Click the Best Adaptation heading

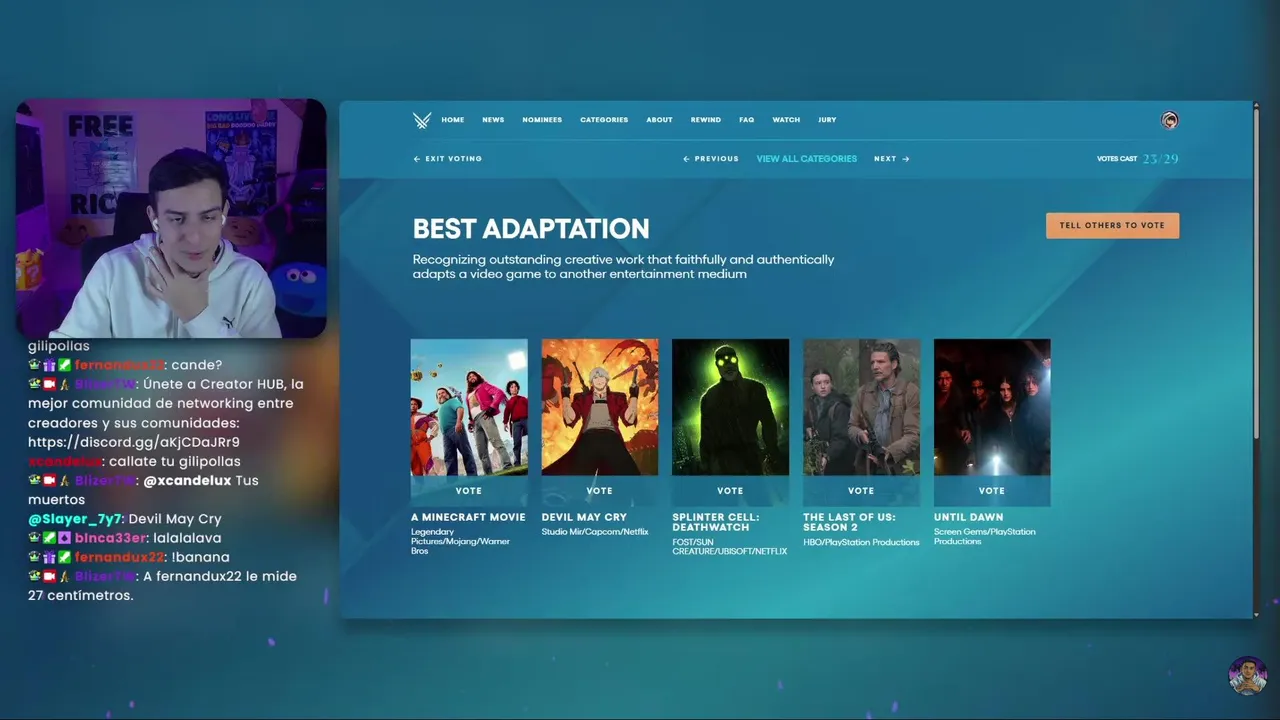pos(531,229)
